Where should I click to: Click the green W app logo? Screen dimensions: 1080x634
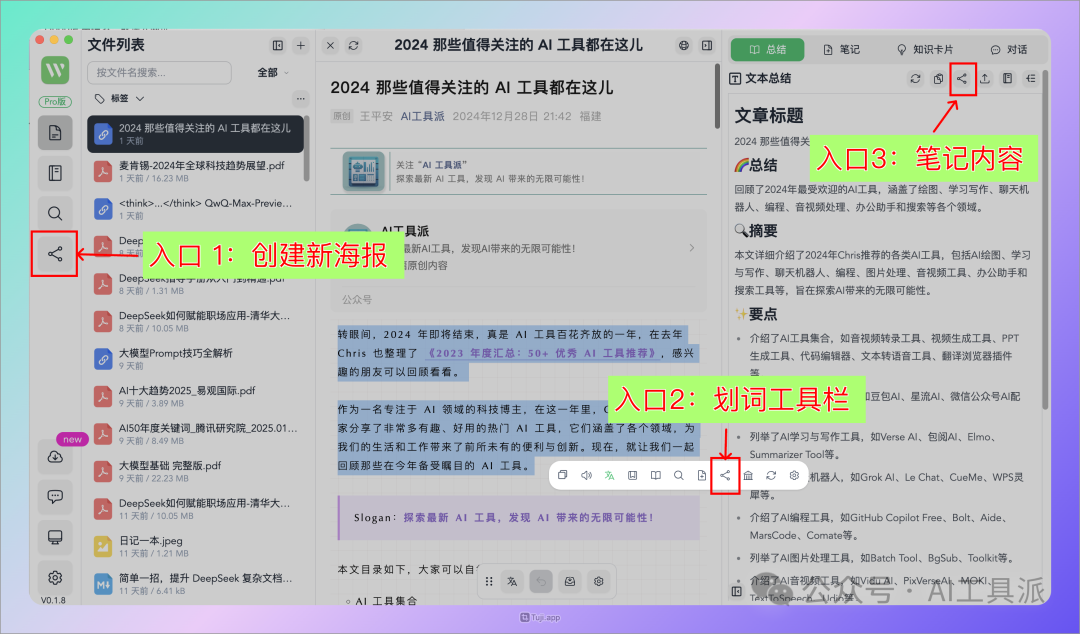[55, 70]
